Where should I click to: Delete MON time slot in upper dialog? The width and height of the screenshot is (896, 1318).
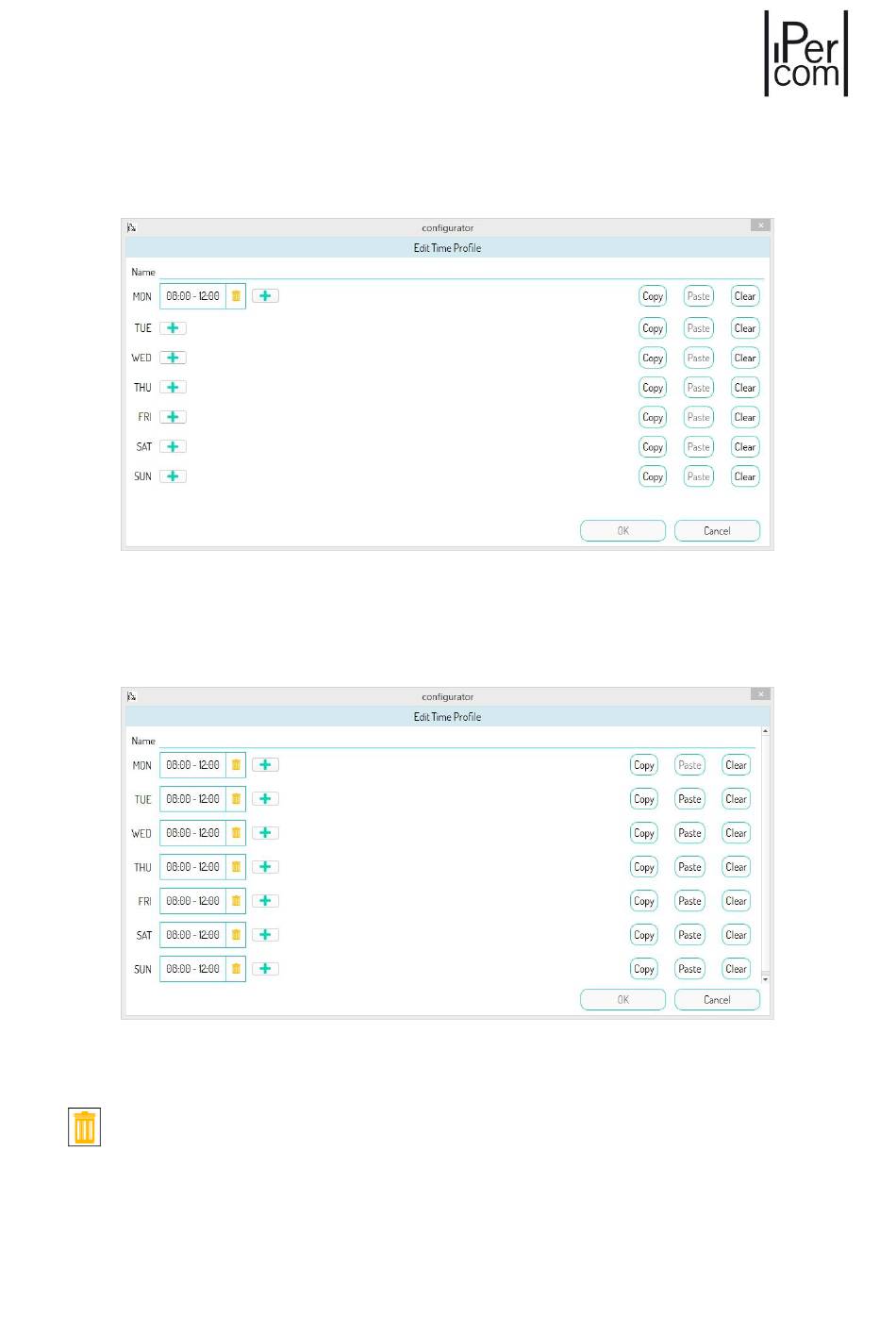236,296
